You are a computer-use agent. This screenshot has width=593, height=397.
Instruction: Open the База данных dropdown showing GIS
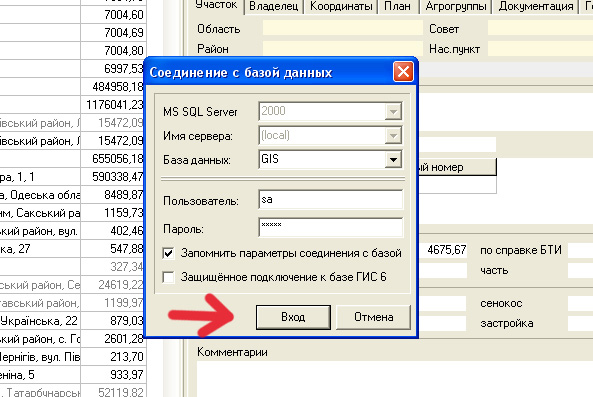[x=393, y=160]
